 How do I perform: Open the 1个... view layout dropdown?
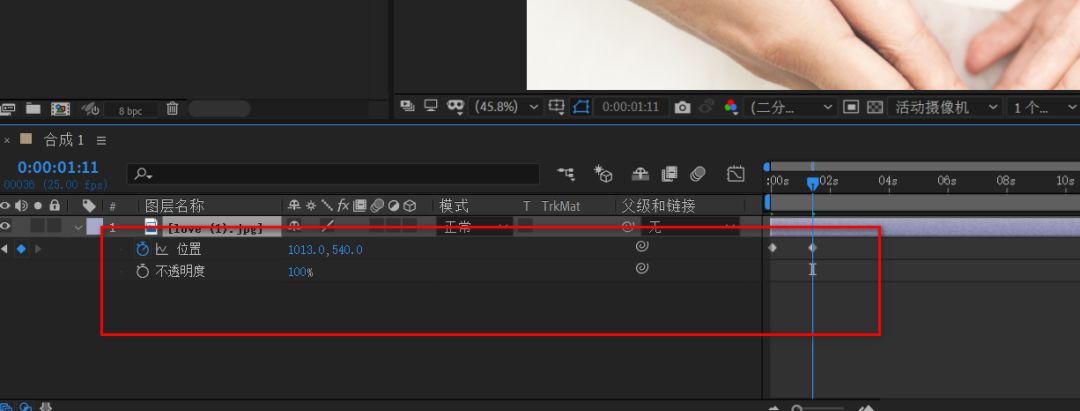tap(1043, 107)
